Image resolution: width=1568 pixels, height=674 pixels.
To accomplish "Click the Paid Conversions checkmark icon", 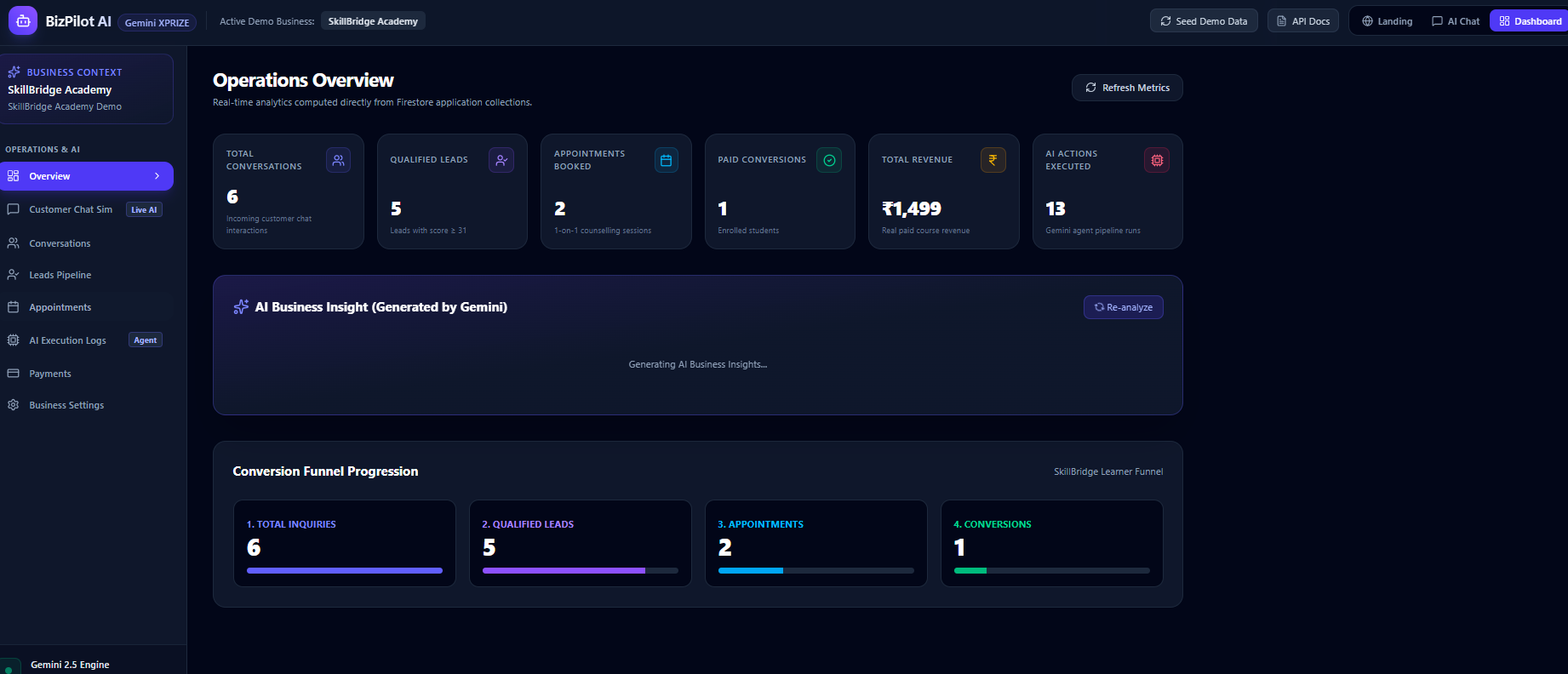I will tap(829, 160).
